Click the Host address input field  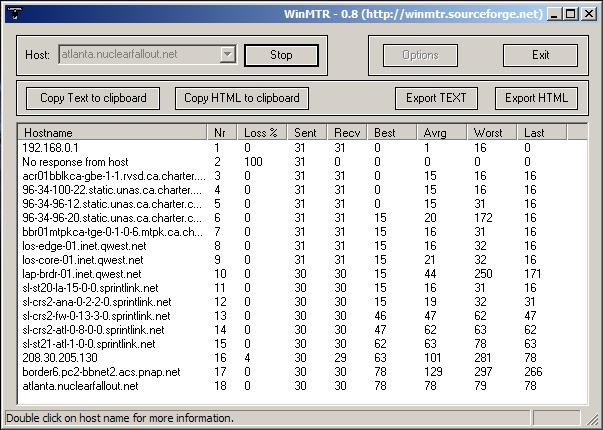coord(138,55)
